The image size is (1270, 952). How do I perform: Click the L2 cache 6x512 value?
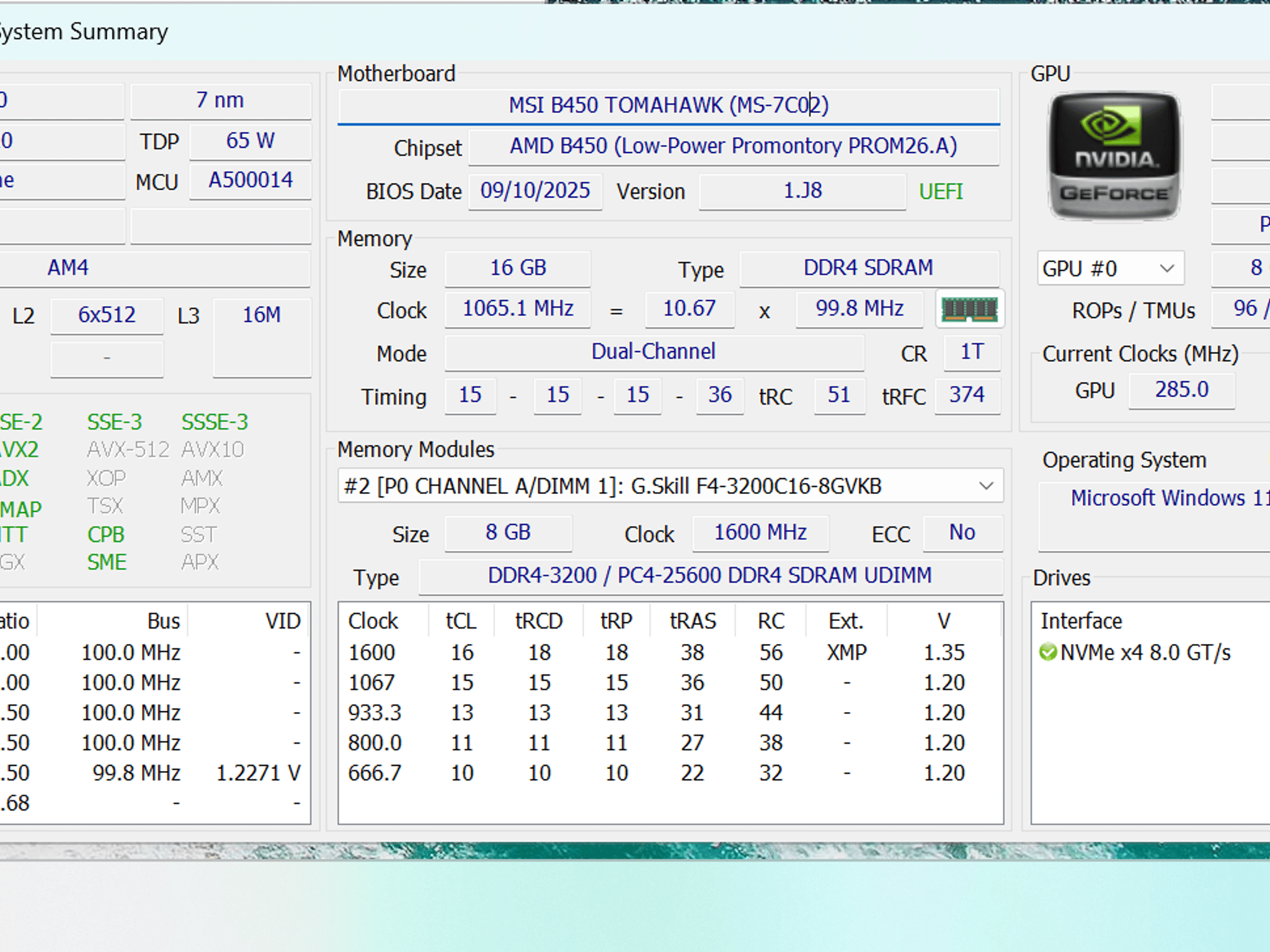point(107,315)
